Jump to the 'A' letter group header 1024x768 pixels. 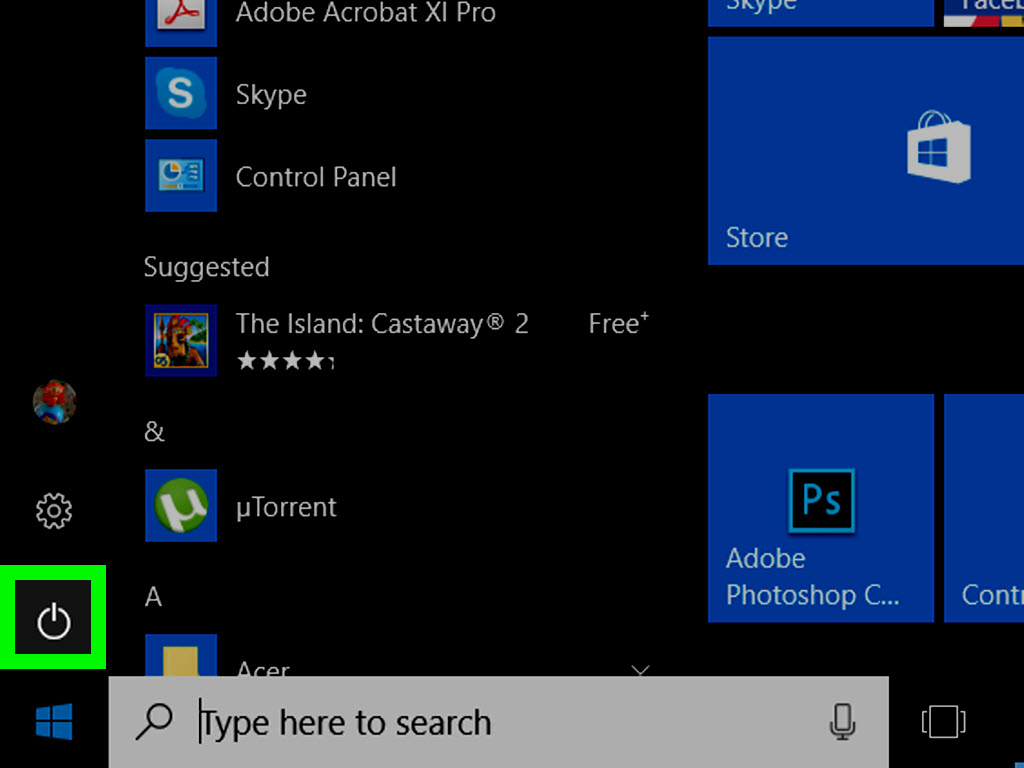tap(153, 596)
